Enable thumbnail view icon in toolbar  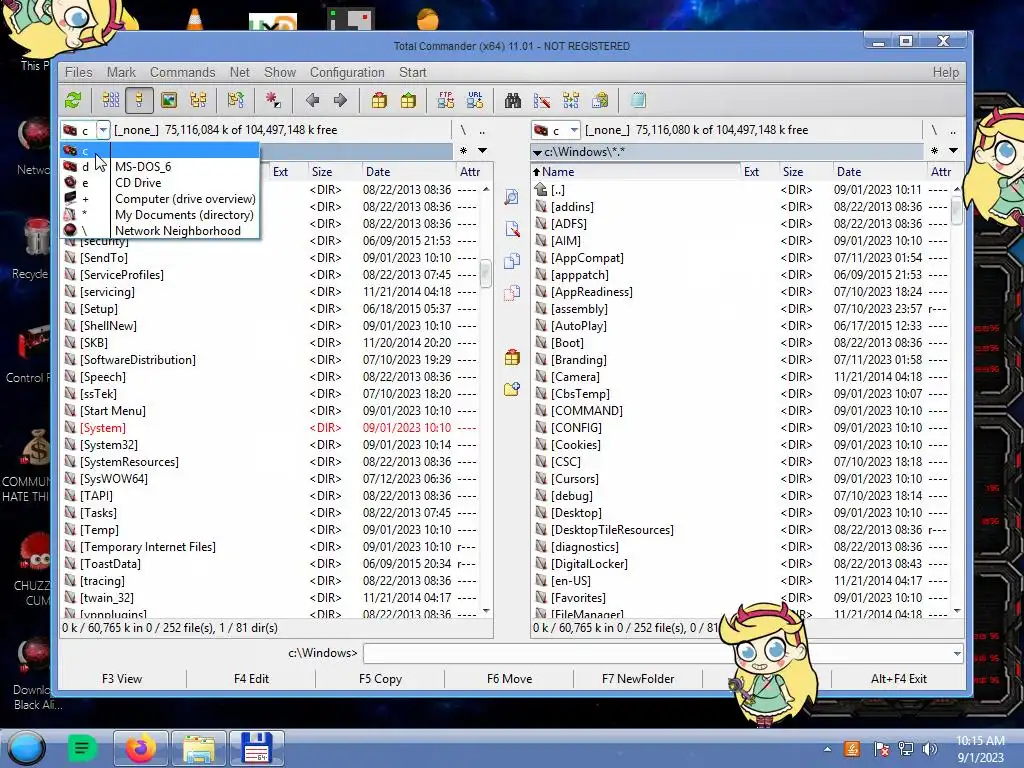tap(169, 101)
